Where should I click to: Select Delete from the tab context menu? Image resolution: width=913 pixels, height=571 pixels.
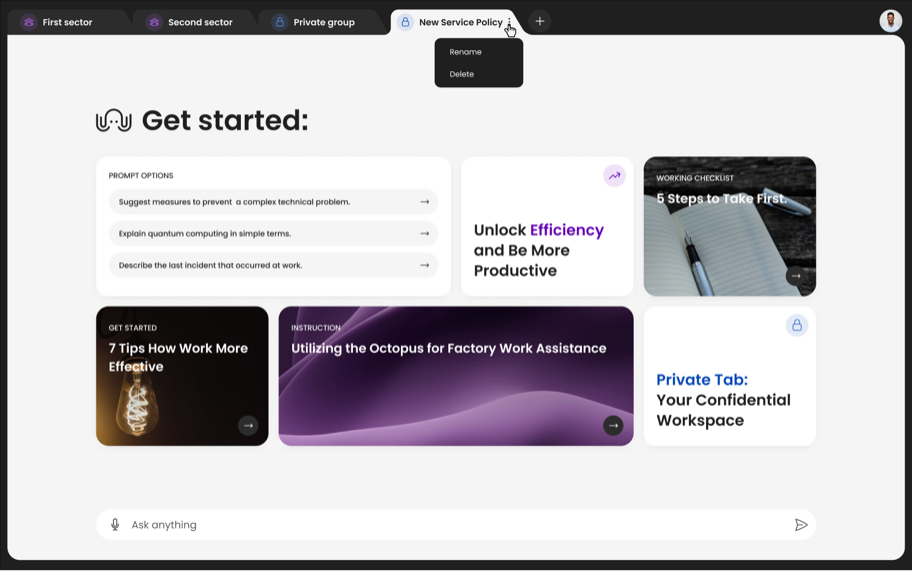[462, 74]
